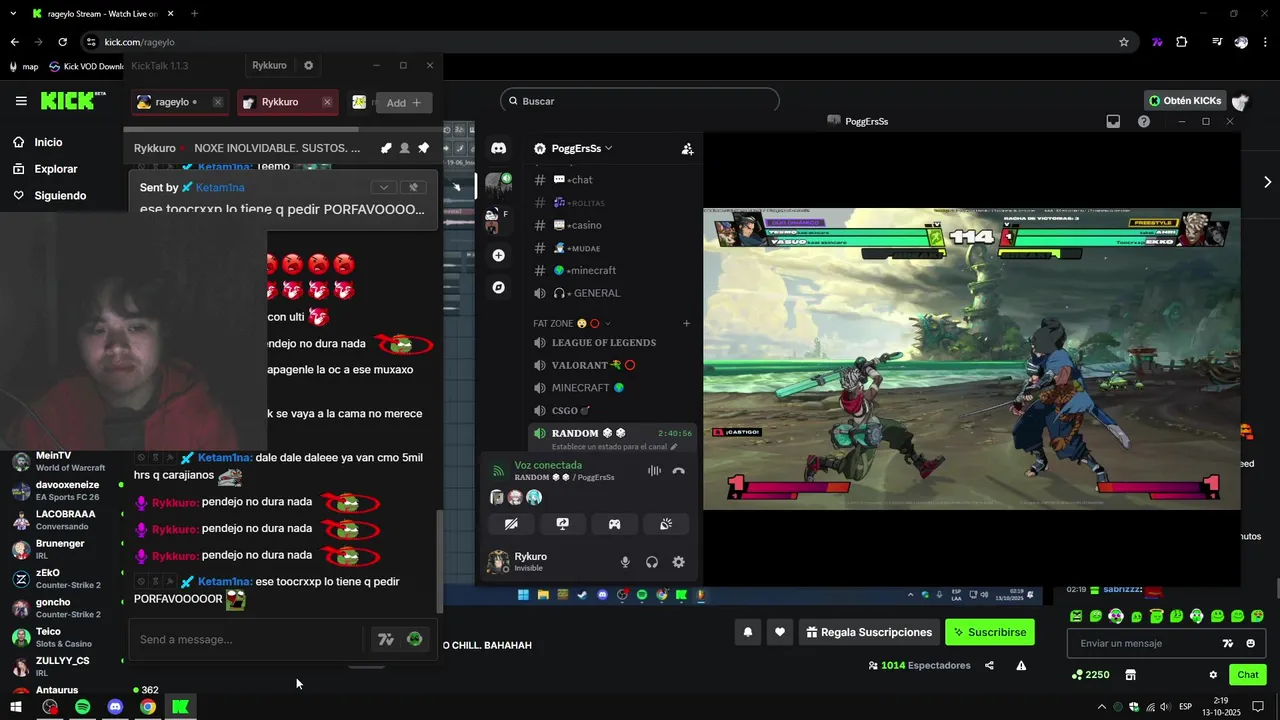
Task: Open the Kick sidebar hamburger menu
Action: point(21,101)
